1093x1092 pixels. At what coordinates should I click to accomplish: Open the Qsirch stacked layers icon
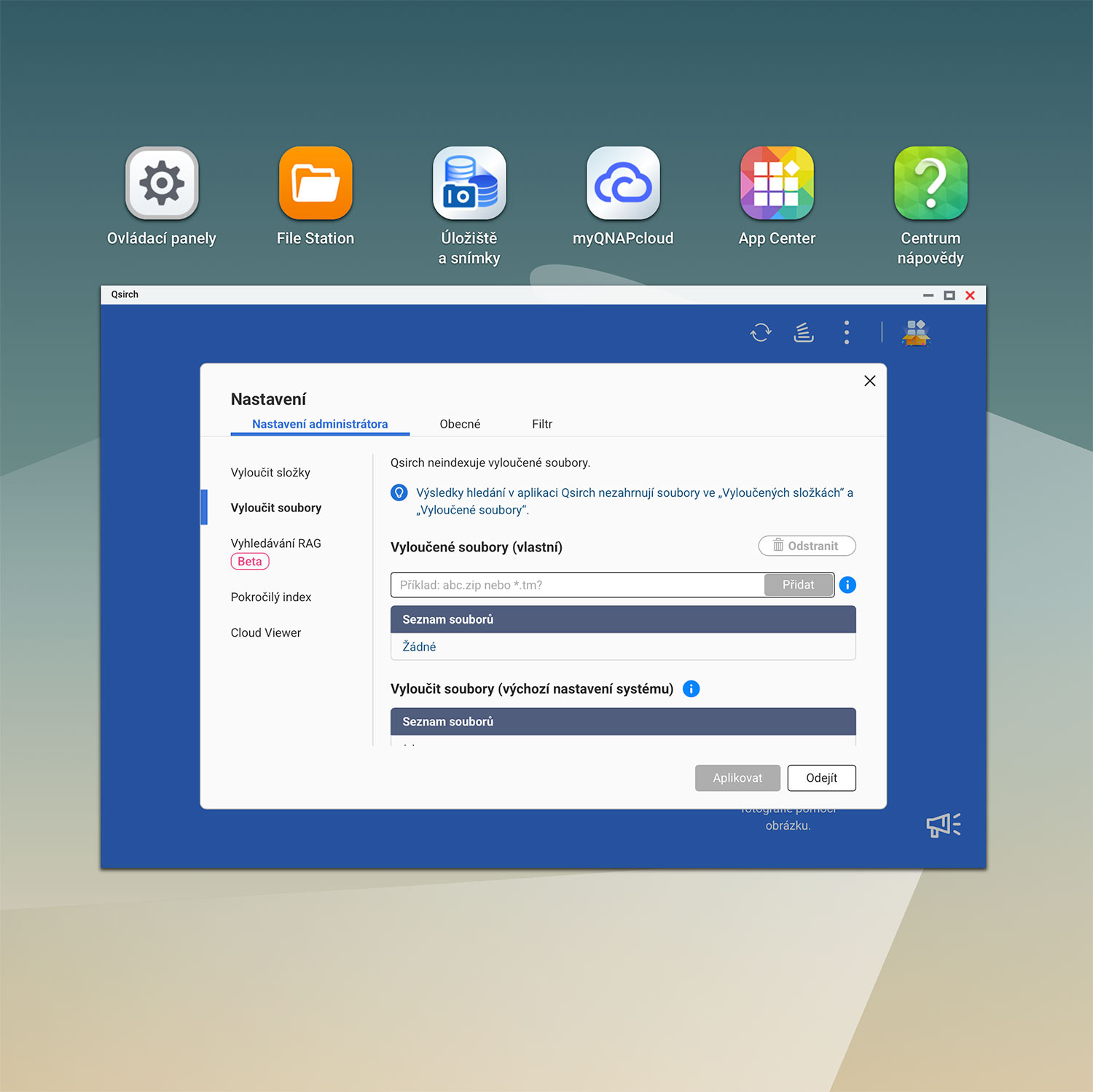tap(803, 332)
